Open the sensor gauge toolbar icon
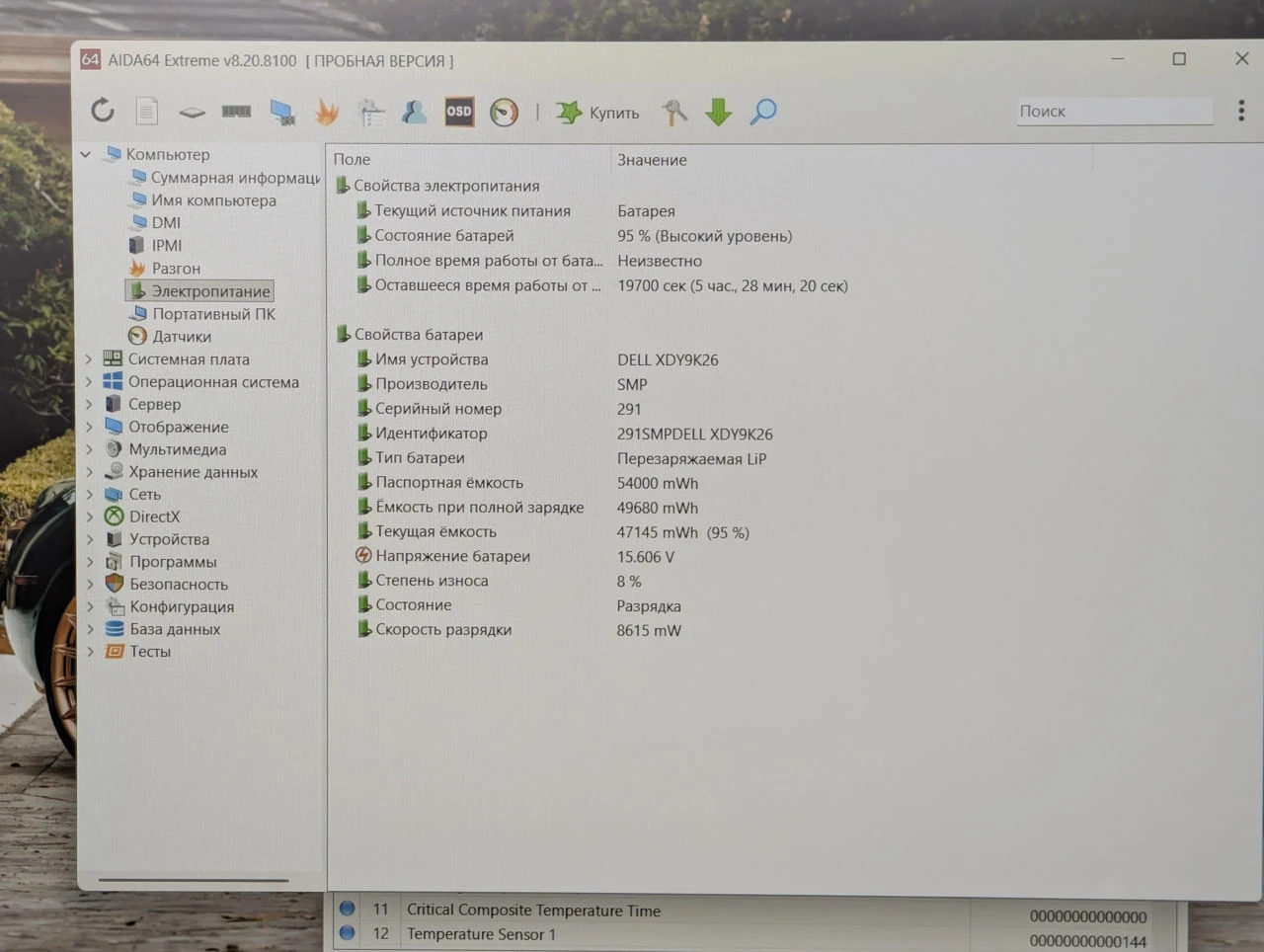Viewport: 1264px width, 952px height. (x=504, y=112)
